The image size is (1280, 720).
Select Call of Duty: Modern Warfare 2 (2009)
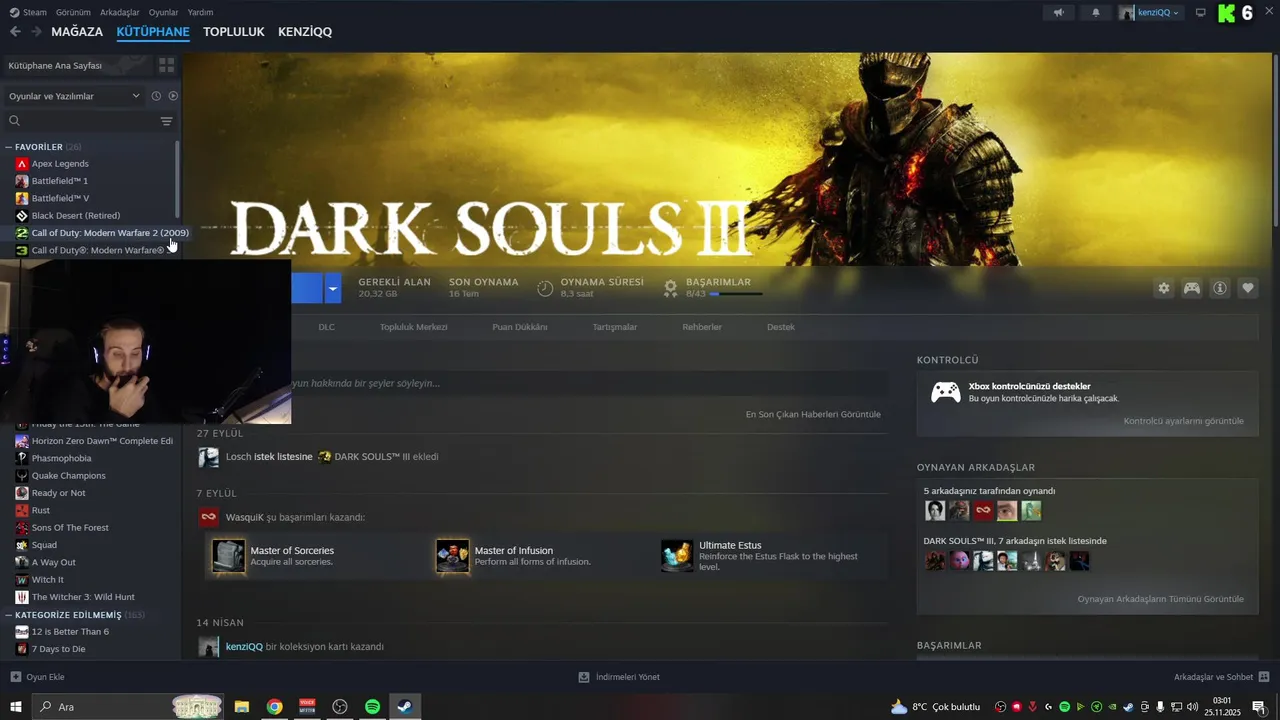click(x=110, y=233)
